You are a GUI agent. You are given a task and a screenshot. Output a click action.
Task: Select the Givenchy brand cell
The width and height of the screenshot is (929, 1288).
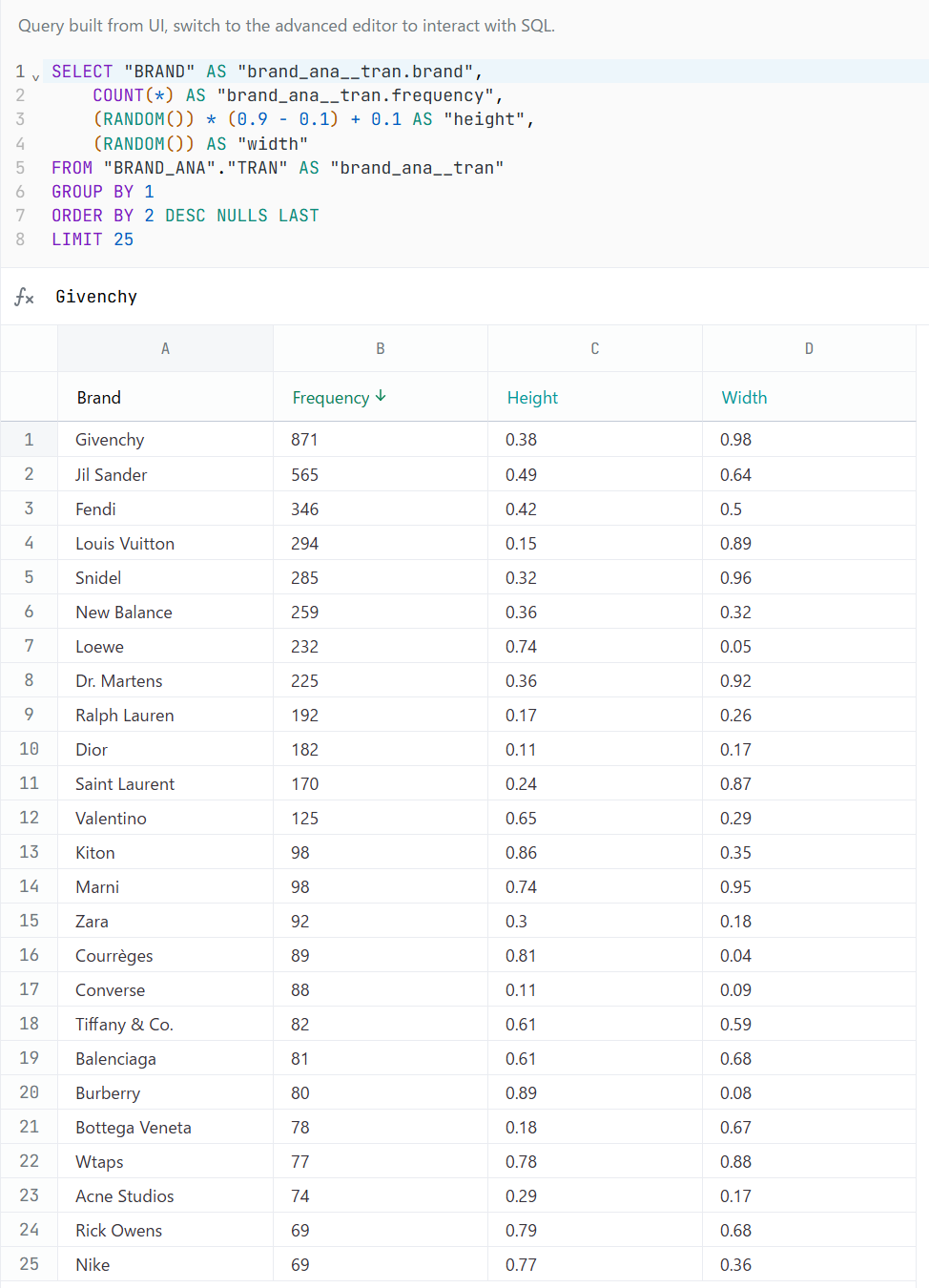click(110, 440)
